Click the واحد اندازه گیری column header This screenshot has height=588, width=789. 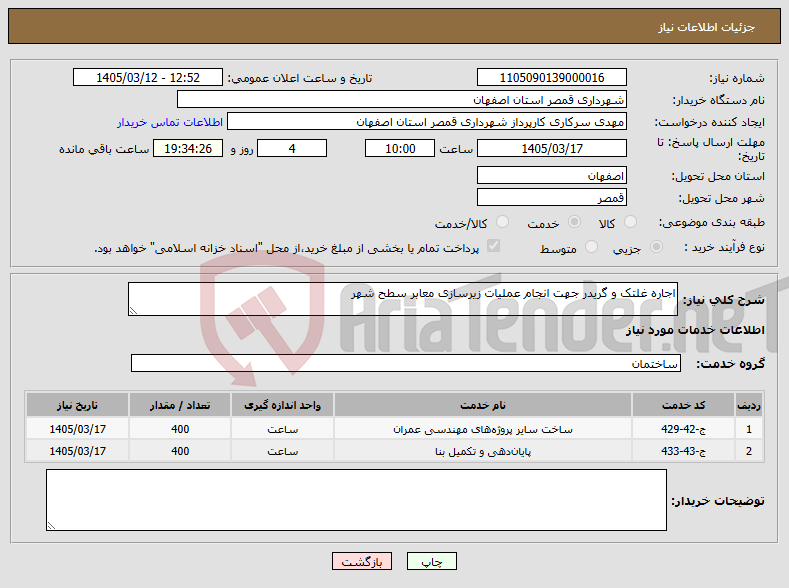pyautogui.click(x=282, y=405)
